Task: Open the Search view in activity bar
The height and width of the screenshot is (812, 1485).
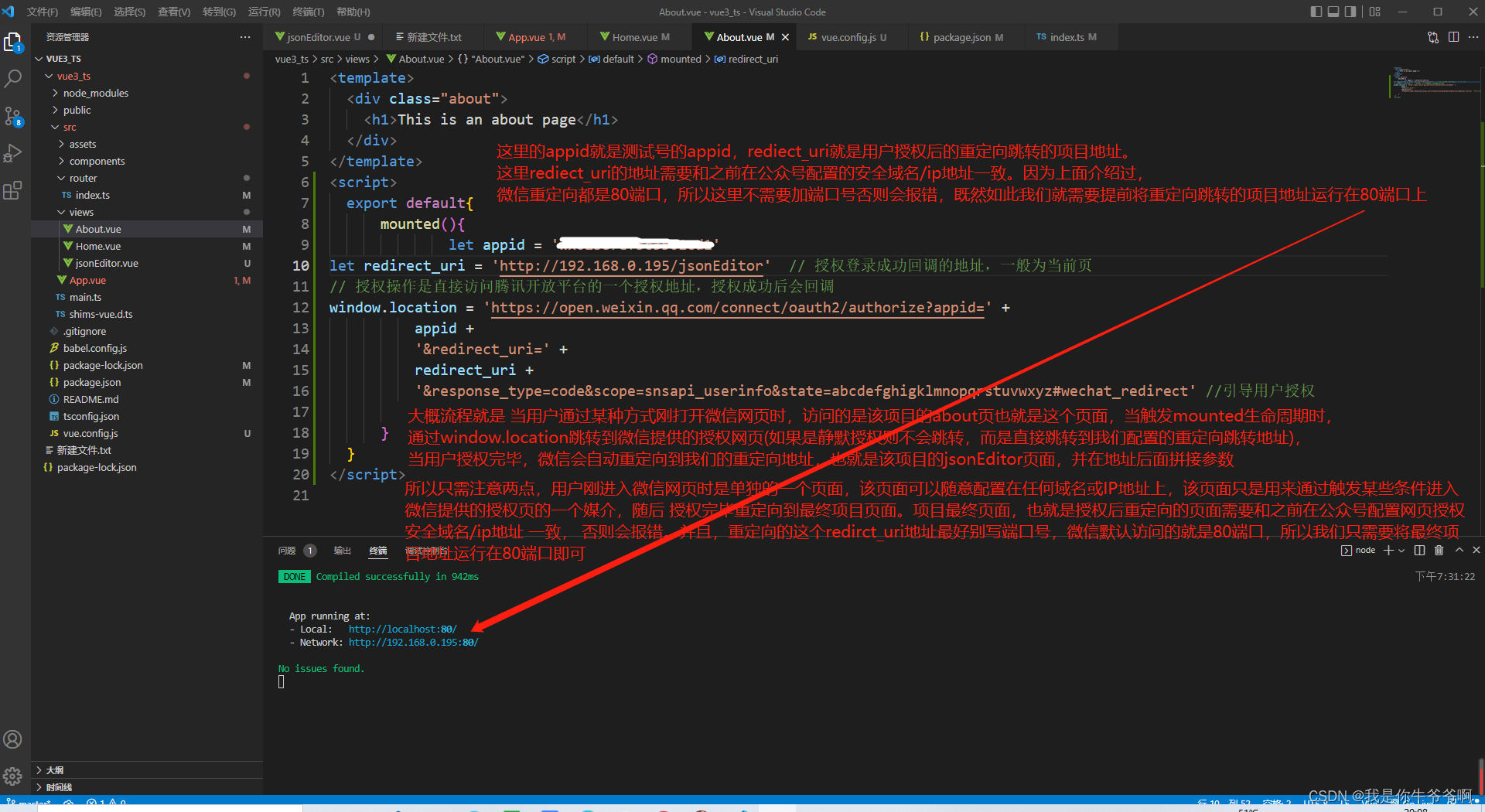Action: click(x=13, y=79)
